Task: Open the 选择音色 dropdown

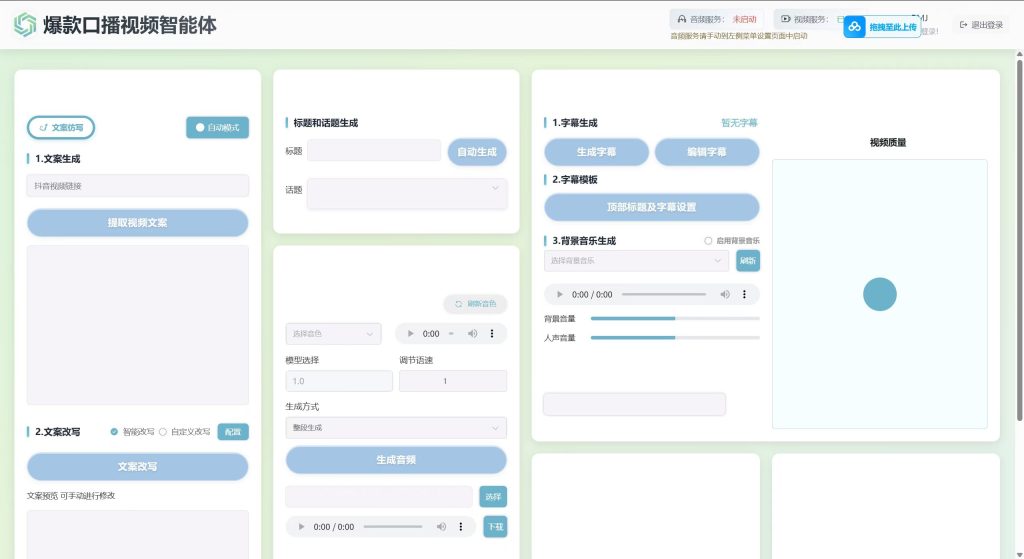Action: pyautogui.click(x=333, y=334)
